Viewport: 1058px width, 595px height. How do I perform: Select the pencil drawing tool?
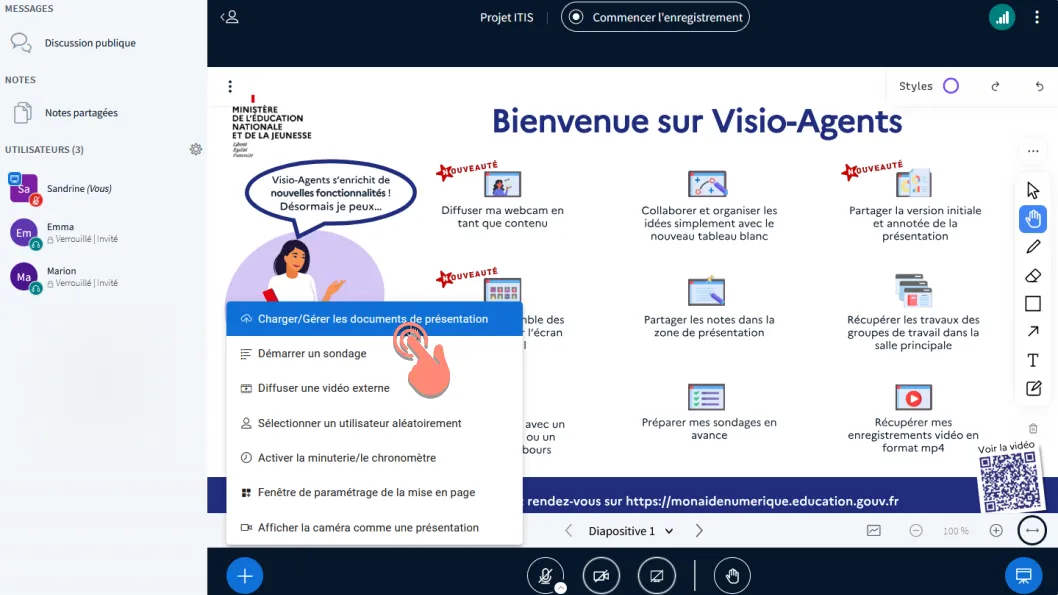(x=1032, y=247)
